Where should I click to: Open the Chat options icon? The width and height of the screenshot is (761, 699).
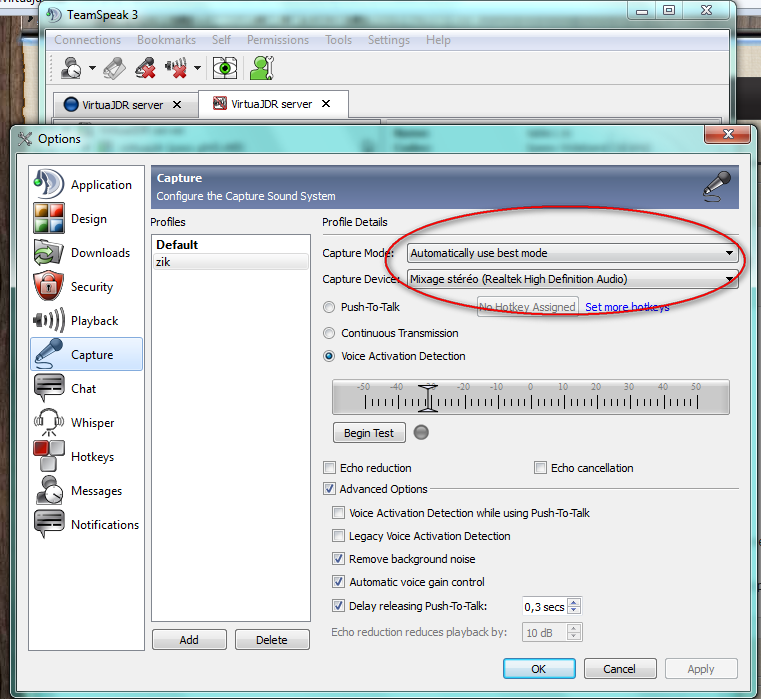click(49, 388)
